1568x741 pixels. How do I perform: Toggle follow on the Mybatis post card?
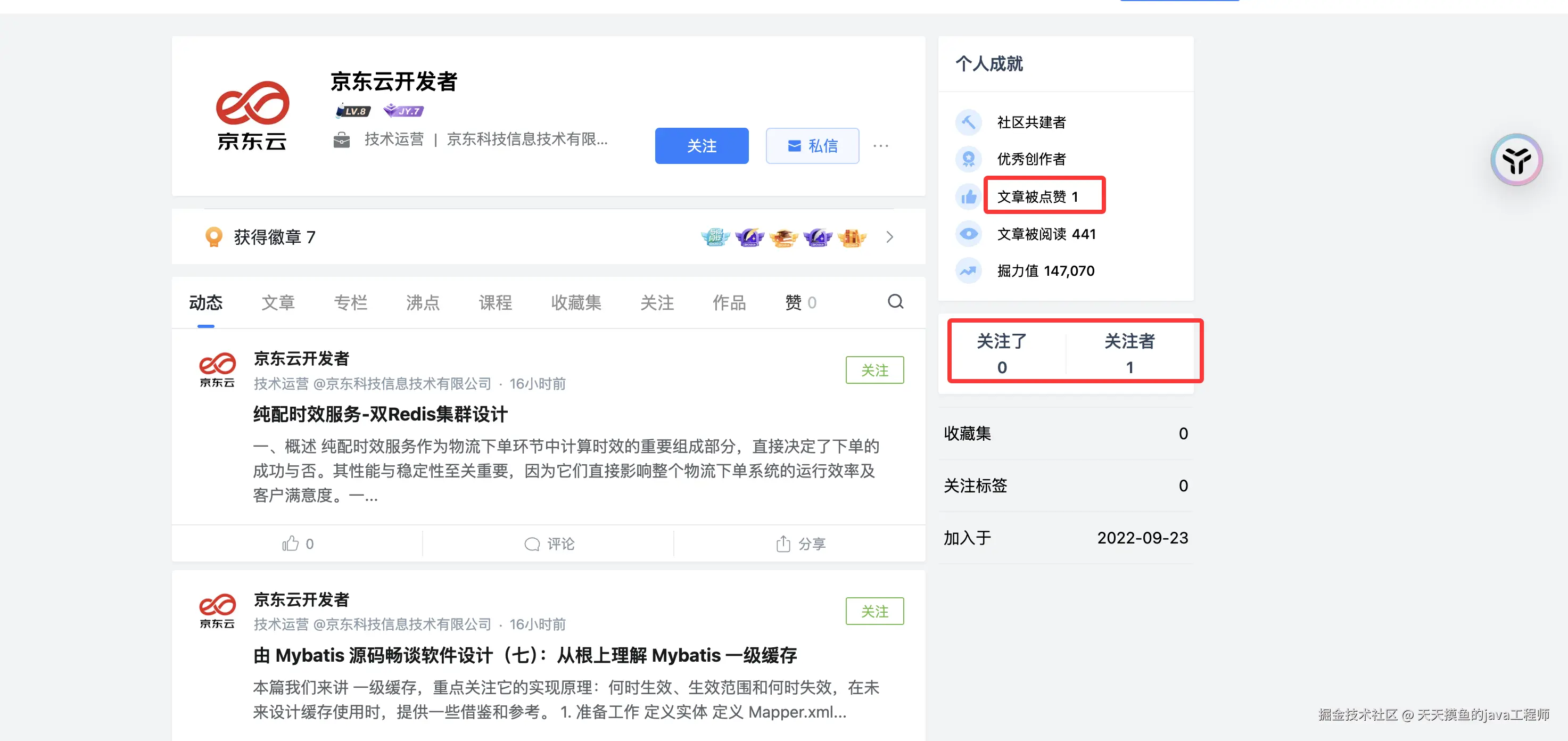[874, 611]
